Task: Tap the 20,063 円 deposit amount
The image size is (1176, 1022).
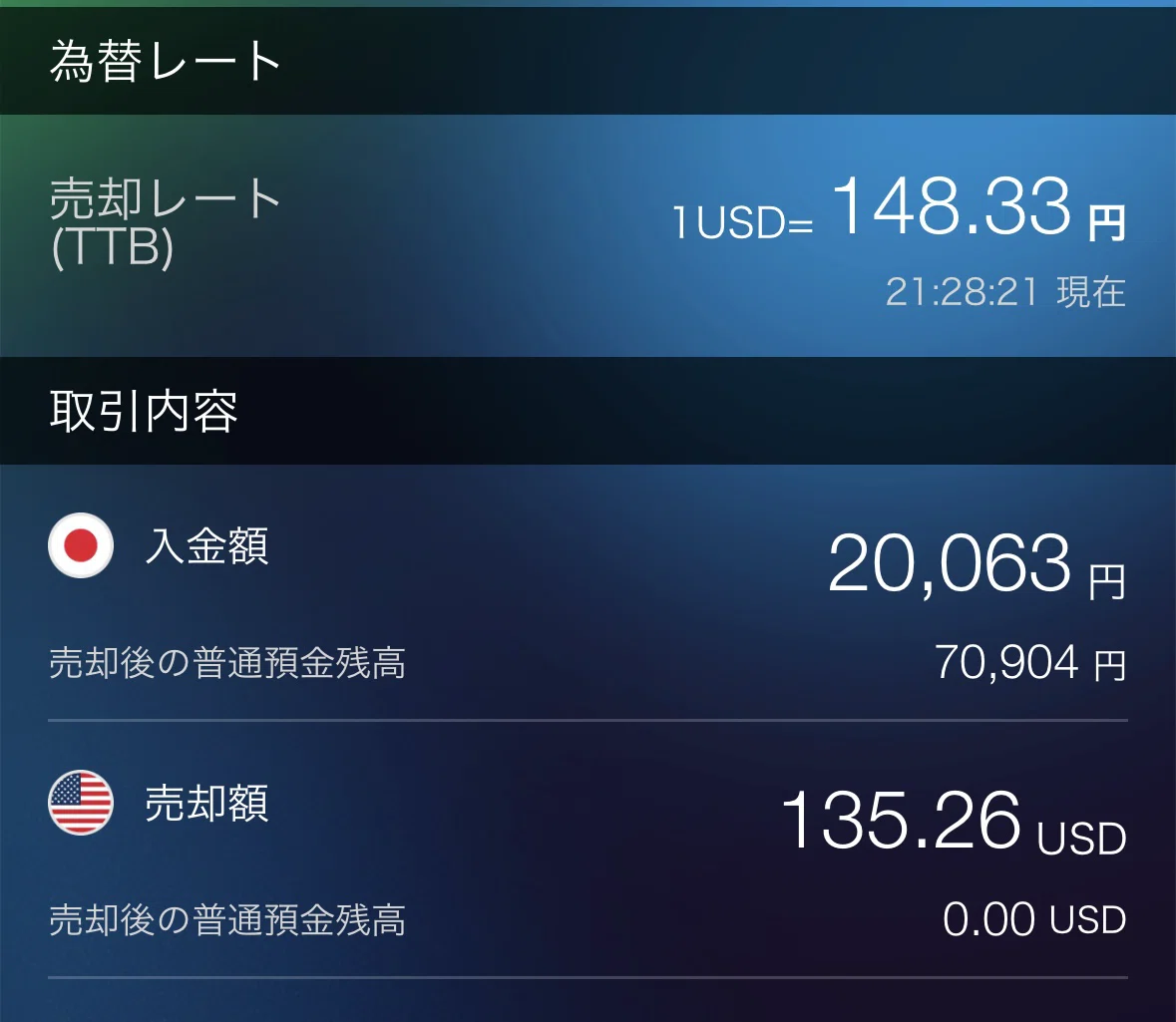Action: coord(977,564)
